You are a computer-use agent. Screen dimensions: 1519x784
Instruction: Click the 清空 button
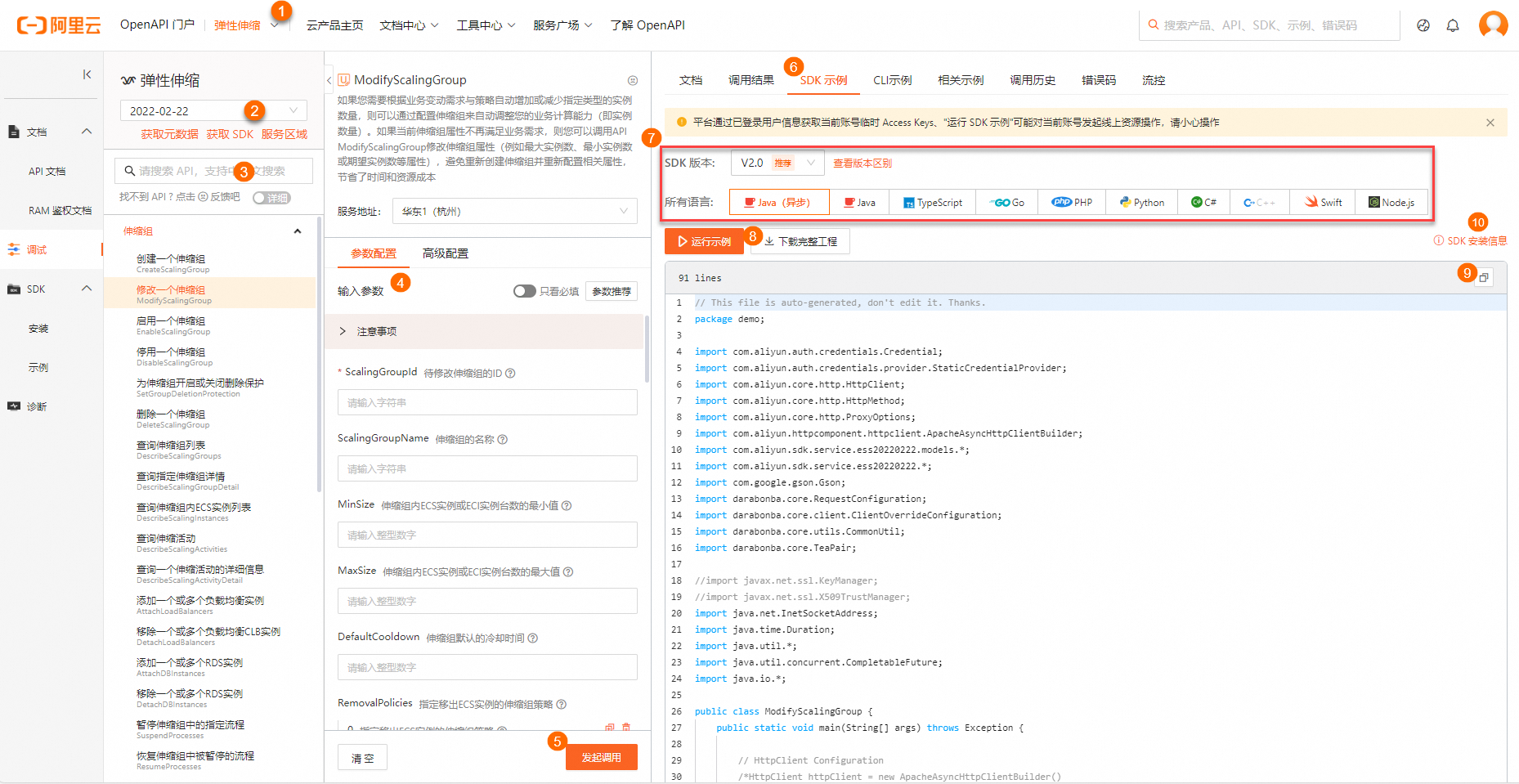[363, 758]
